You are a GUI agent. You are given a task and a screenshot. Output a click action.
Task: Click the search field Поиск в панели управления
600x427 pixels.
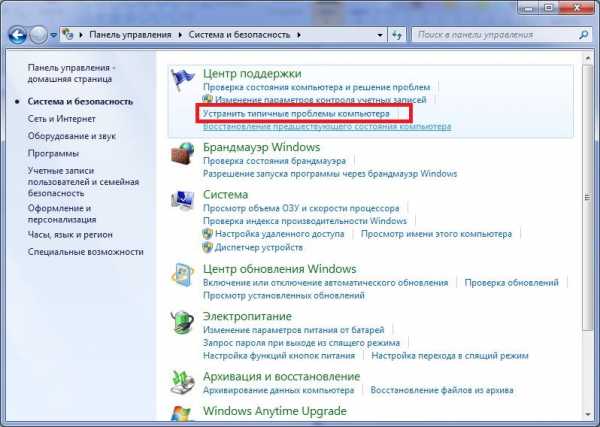496,35
